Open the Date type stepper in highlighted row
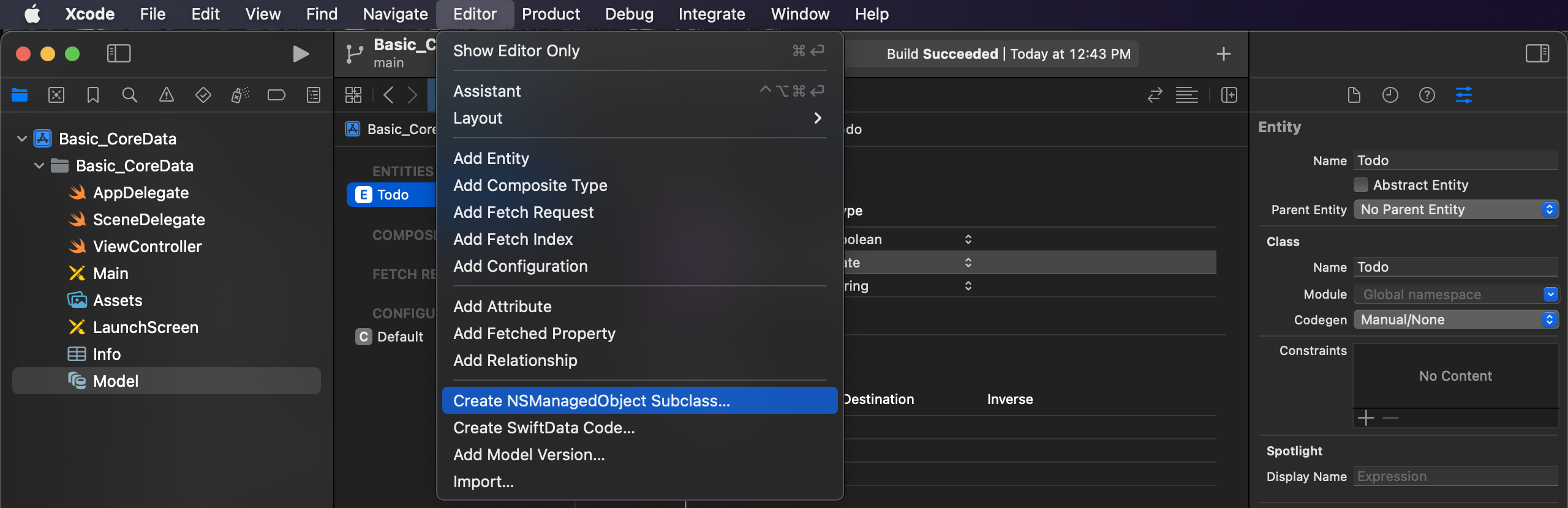 coord(968,263)
